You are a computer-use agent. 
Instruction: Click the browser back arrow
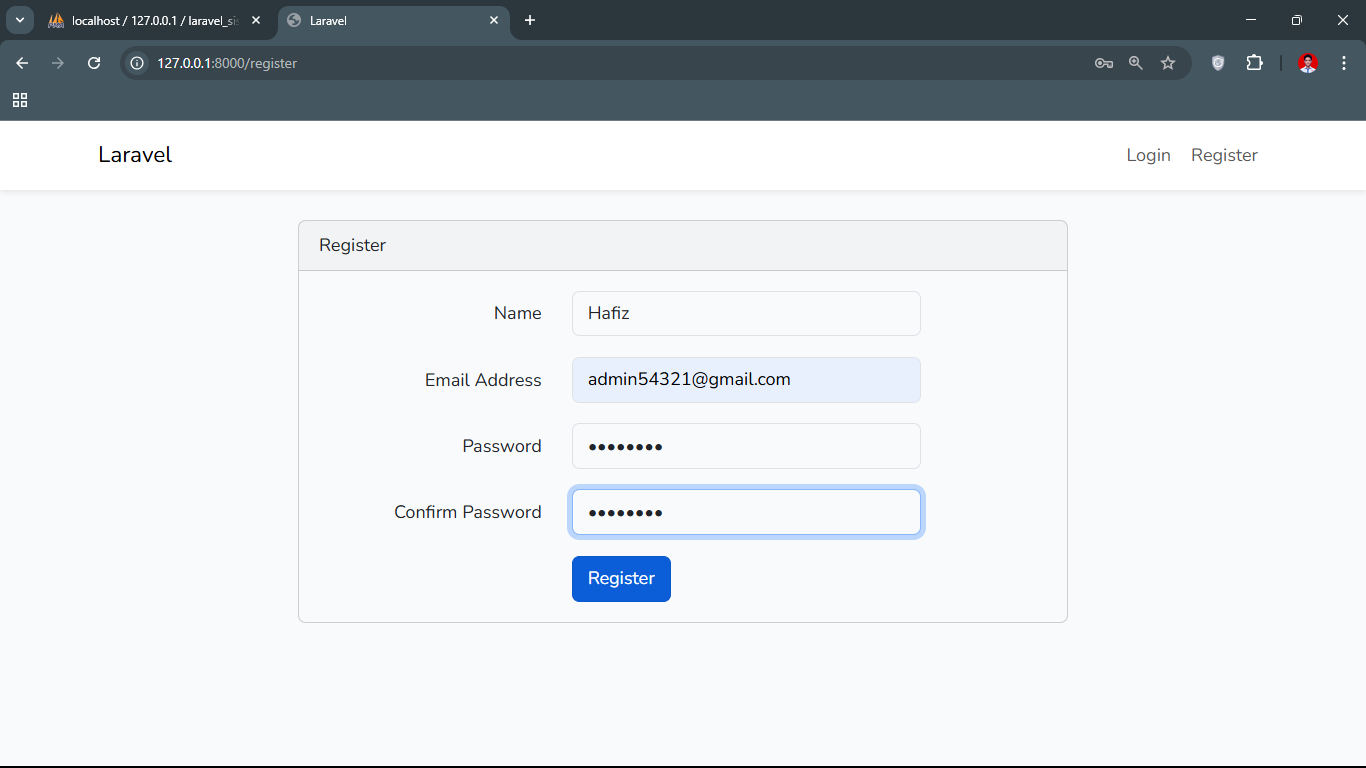tap(22, 63)
